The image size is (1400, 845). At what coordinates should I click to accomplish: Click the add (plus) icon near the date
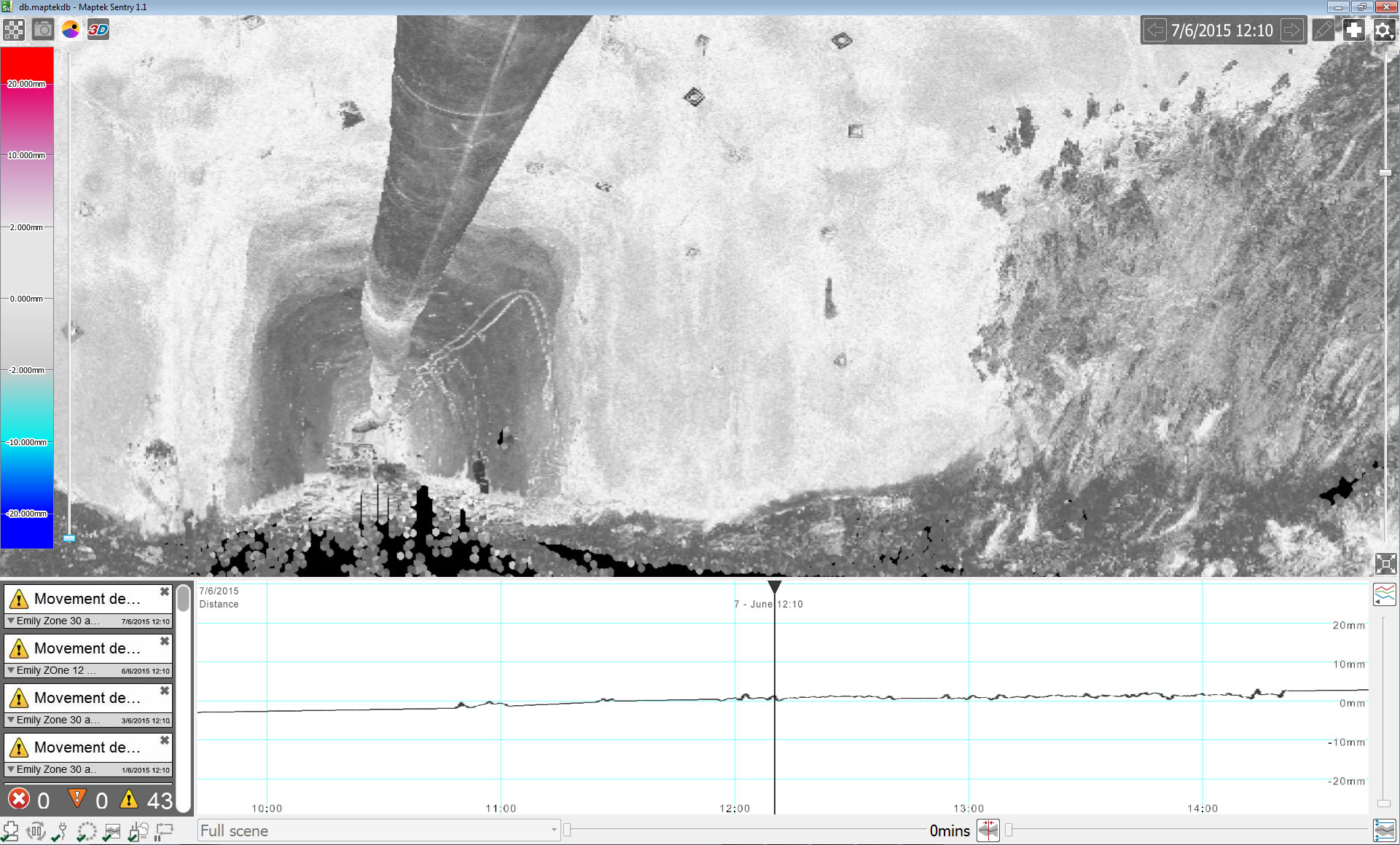coord(1353,30)
